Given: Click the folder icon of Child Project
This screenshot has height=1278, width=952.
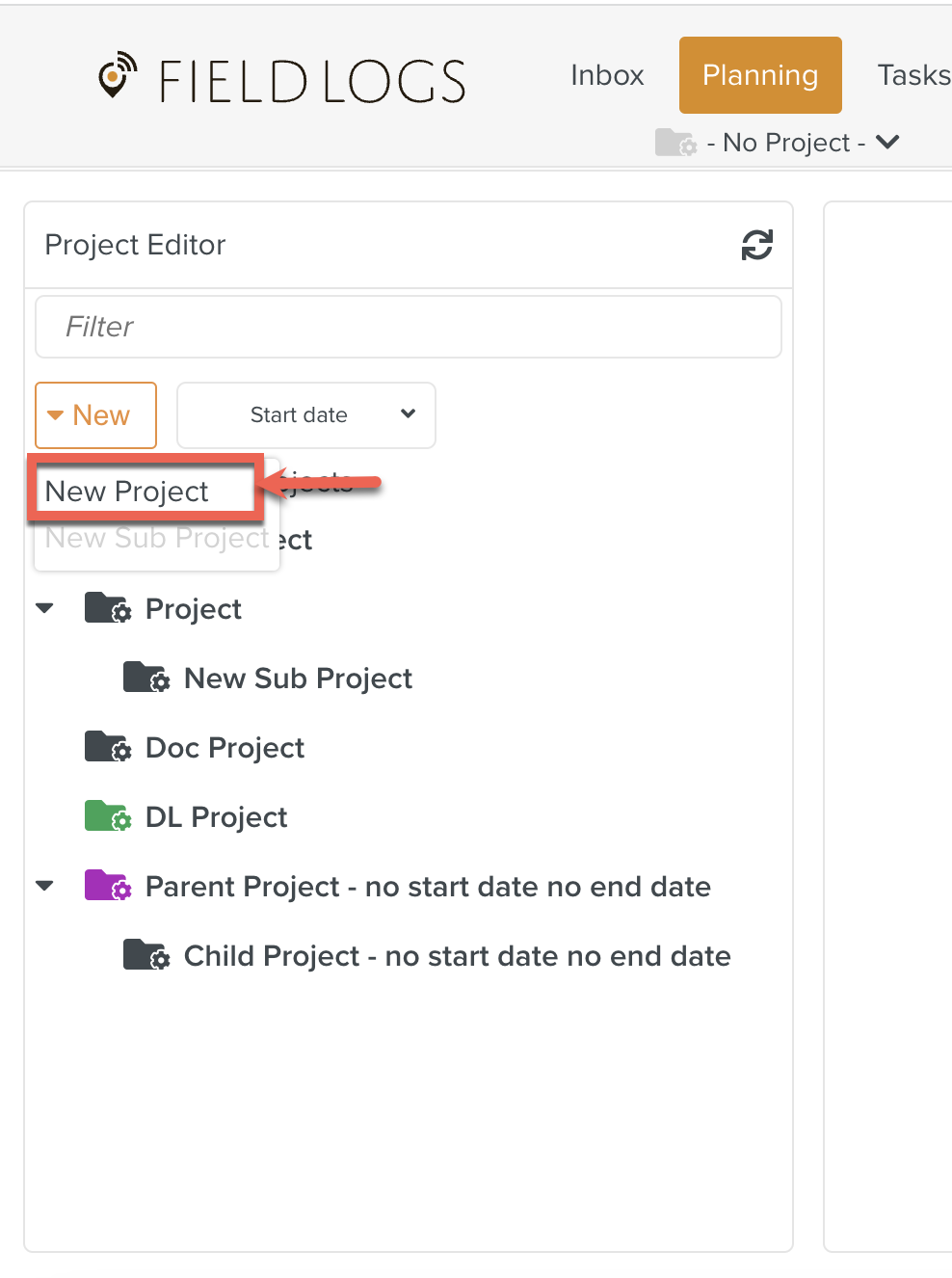Looking at the screenshot, I should pyautogui.click(x=146, y=955).
